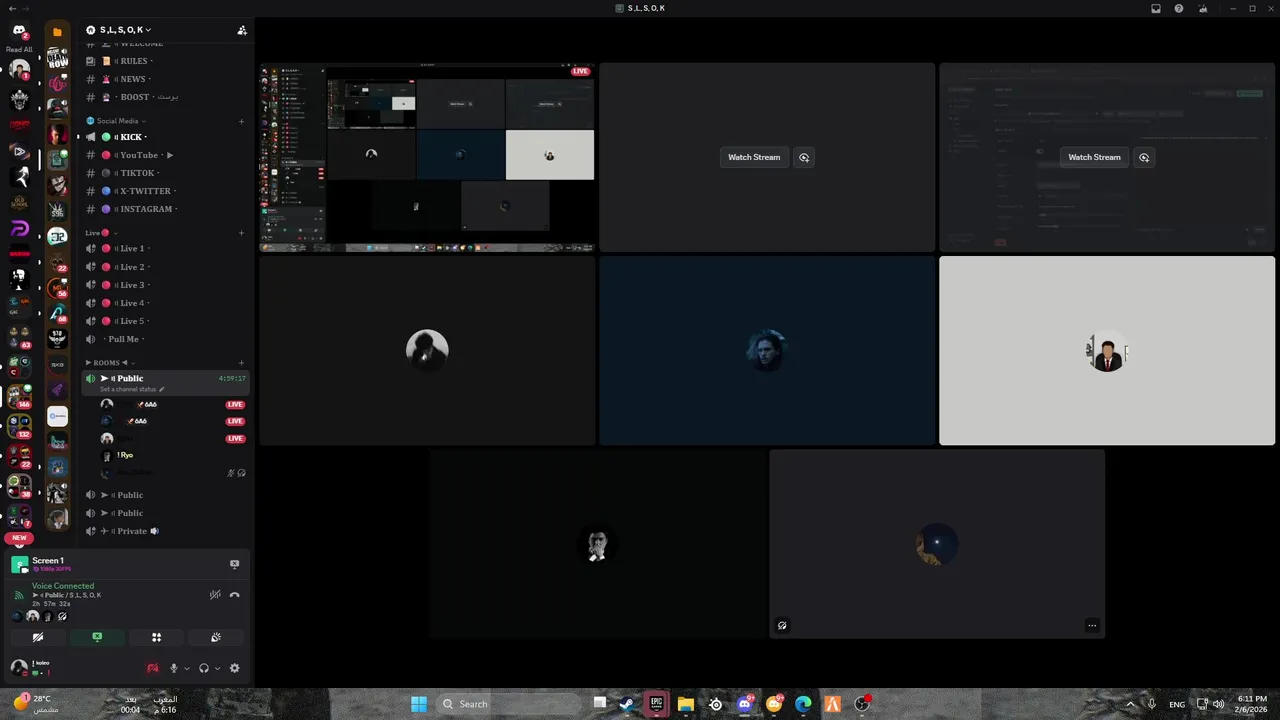This screenshot has width=1280, height=720.
Task: Open the Inbox icon in title bar
Action: 1156,8
